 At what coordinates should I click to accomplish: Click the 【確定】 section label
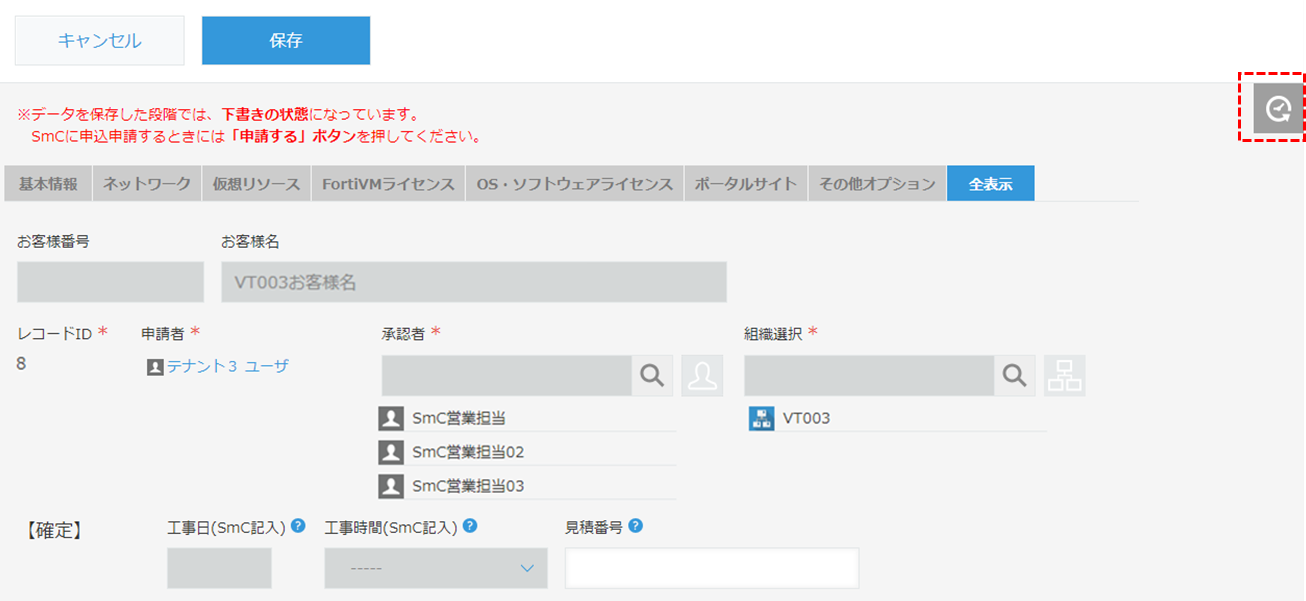coord(53,531)
